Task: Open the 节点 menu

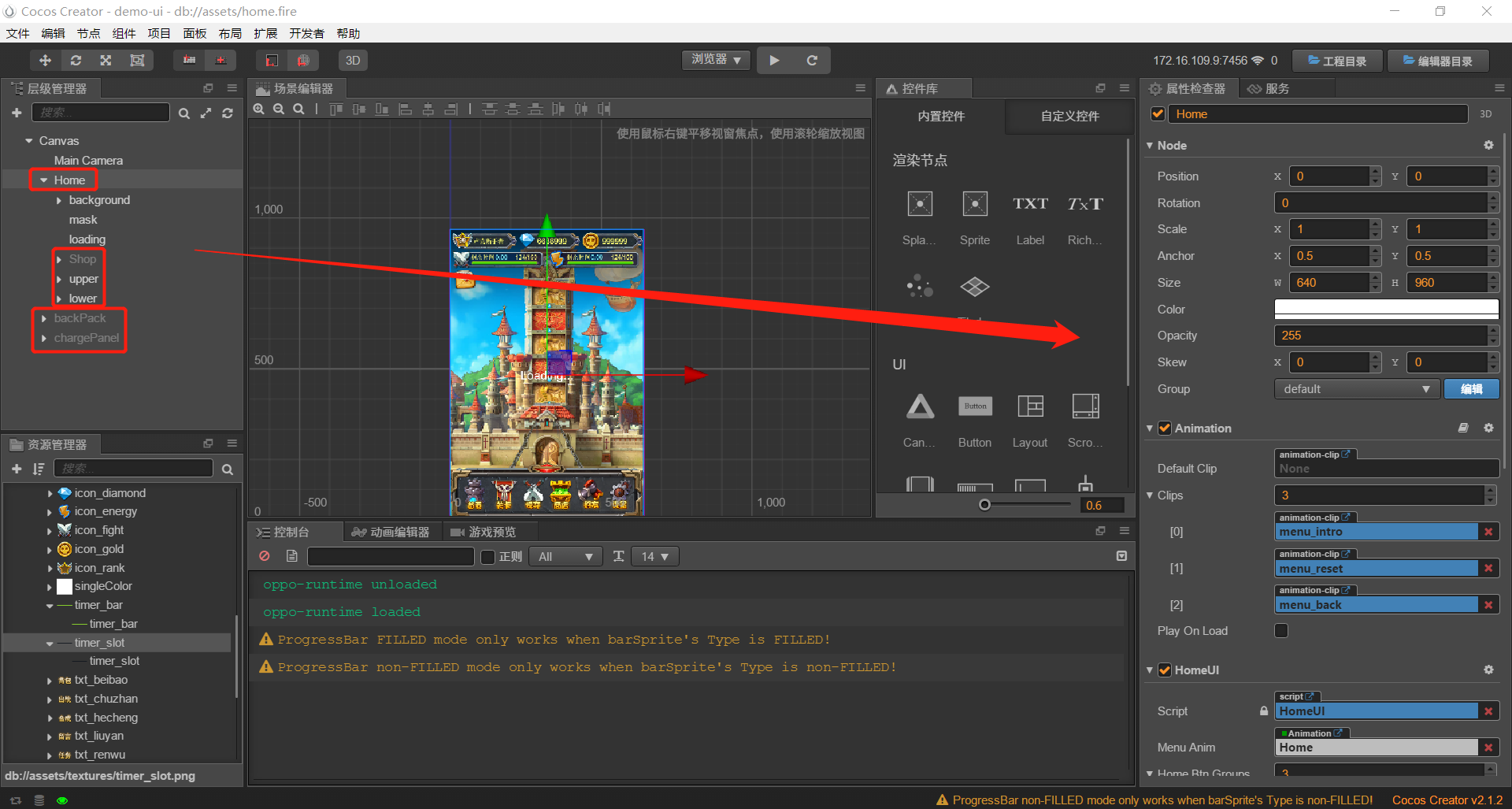Action: click(88, 33)
